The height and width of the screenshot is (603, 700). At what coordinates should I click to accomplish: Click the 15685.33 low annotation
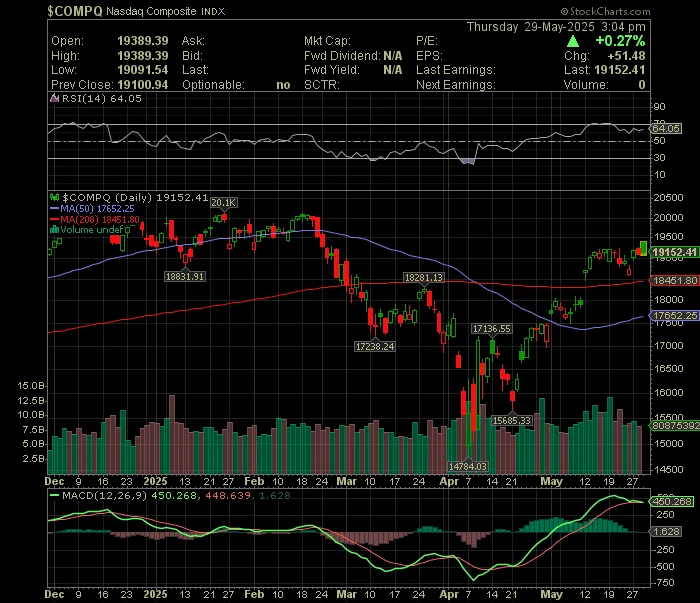click(512, 420)
